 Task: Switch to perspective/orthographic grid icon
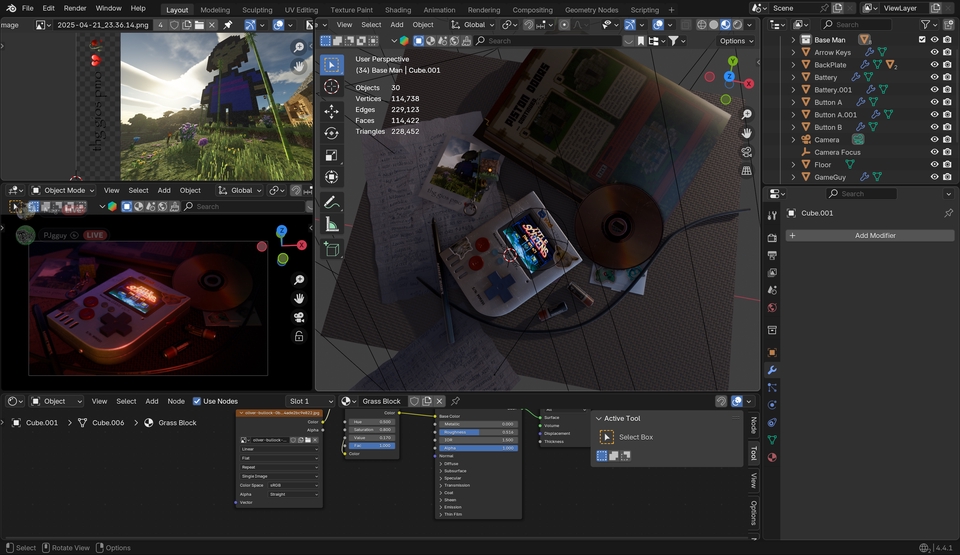pos(747,171)
